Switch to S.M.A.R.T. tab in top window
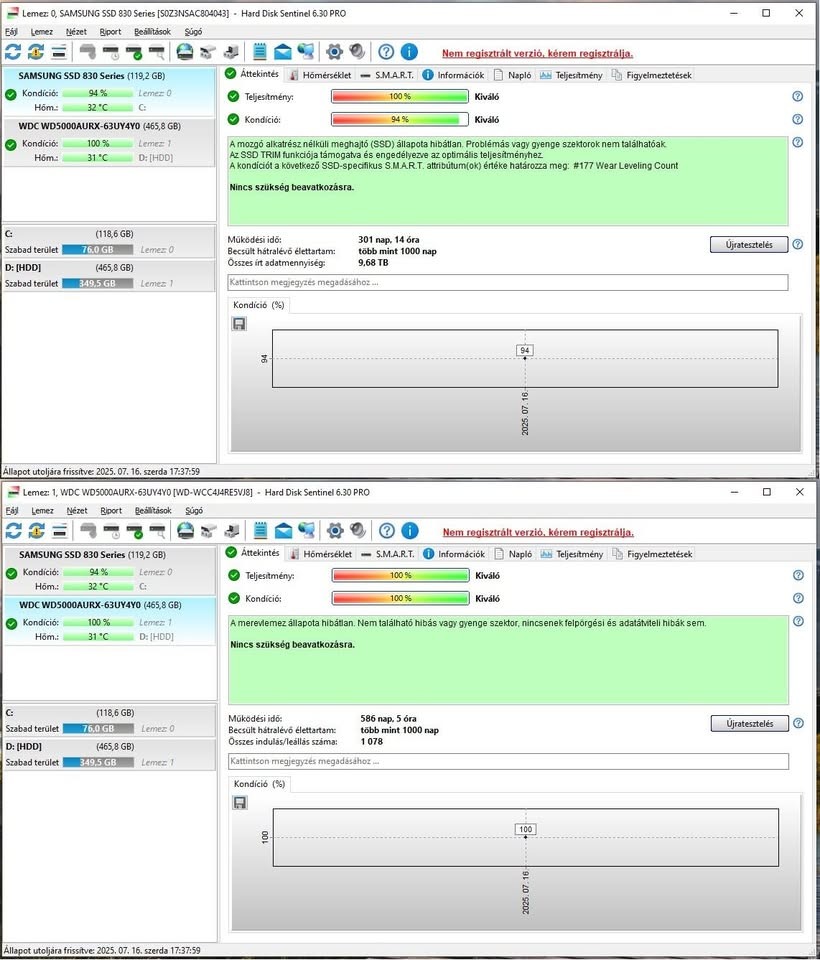This screenshot has width=820, height=960. point(388,75)
